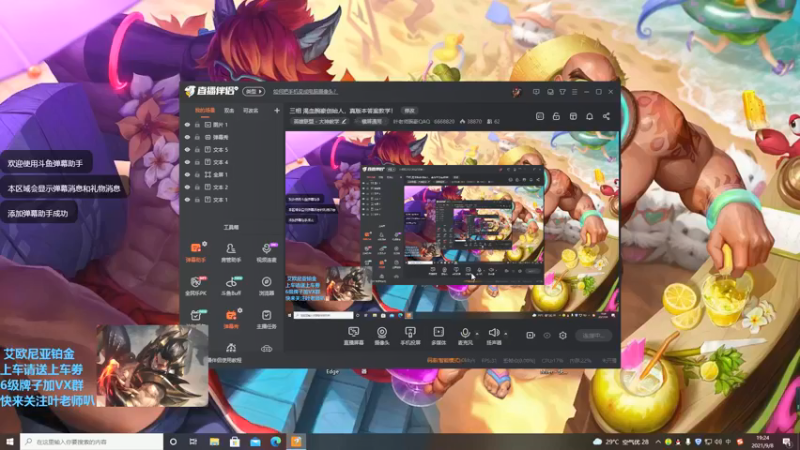The width and height of the screenshot is (800, 450).
Task: Click the 修改 edit title button
Action: pos(410,111)
